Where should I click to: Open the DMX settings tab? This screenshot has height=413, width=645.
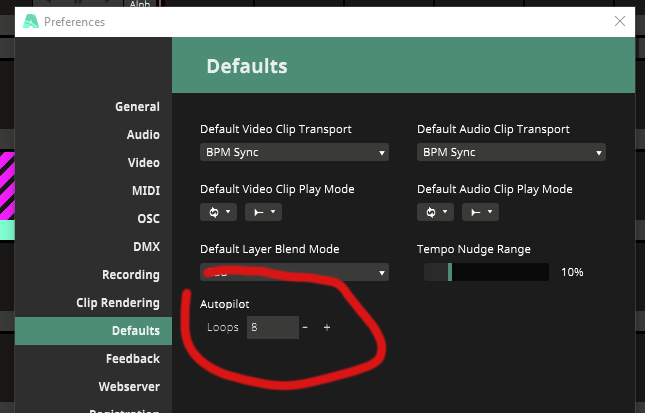pyautogui.click(x=146, y=247)
